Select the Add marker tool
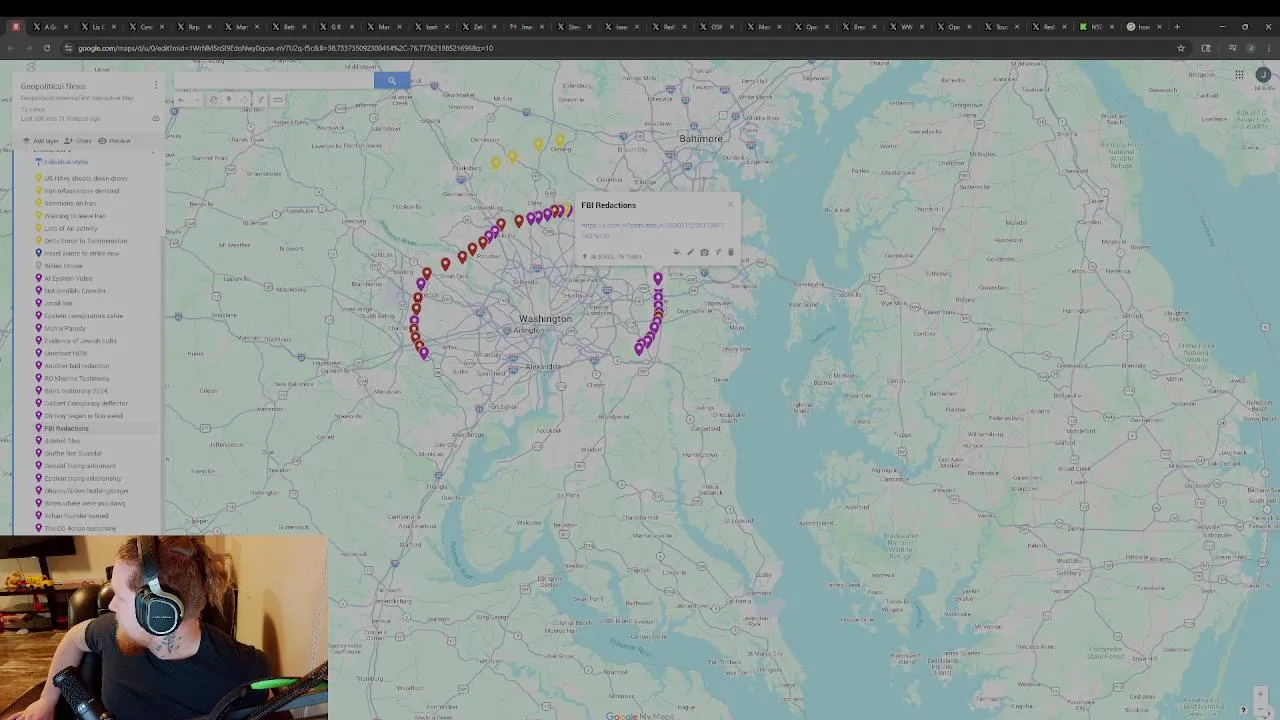Screen dimensions: 1280x720 (229, 100)
